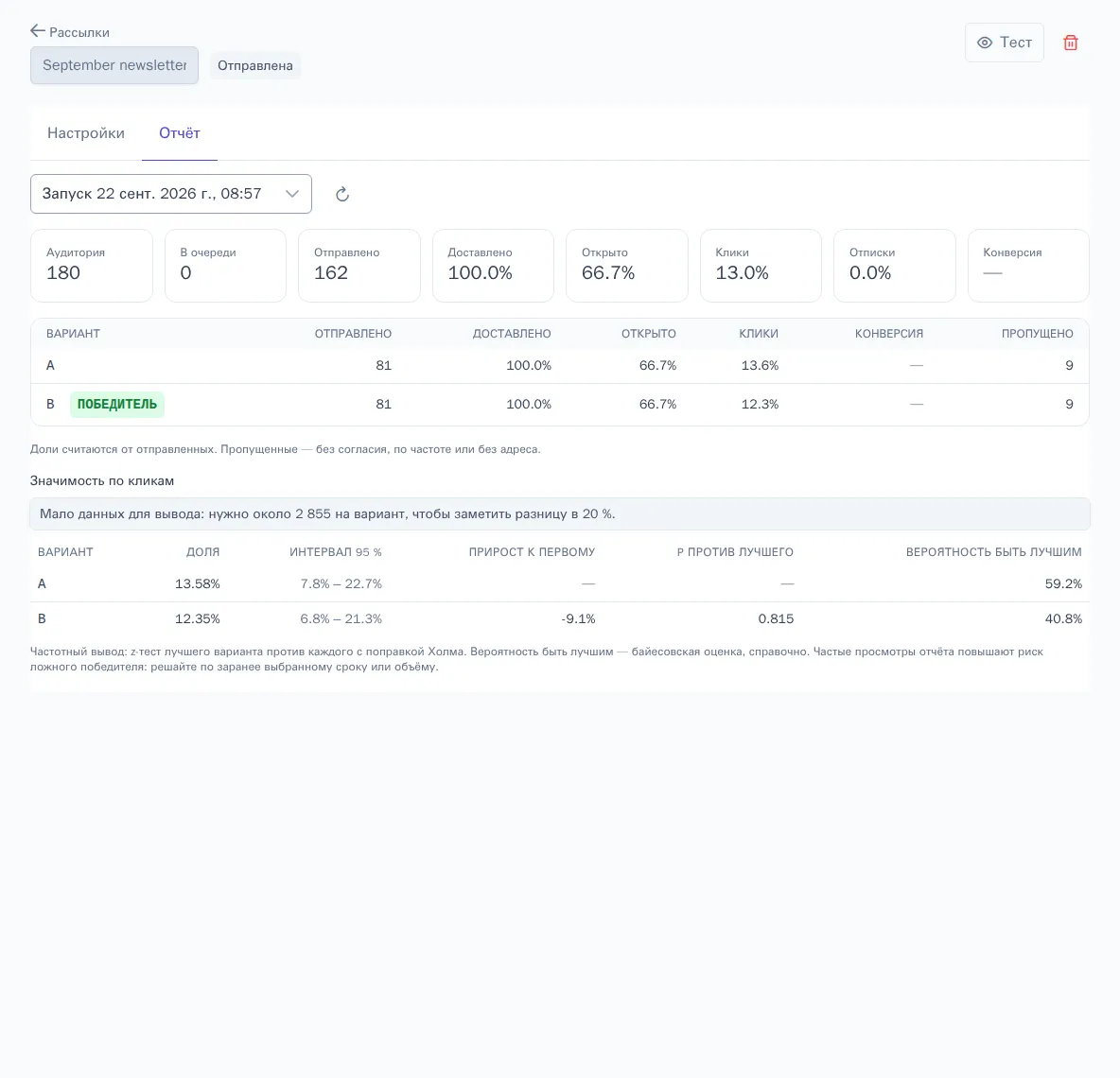Screen dimensions: 1120x1078
Task: Click the 12.35% share for variant B
Action: point(197,619)
